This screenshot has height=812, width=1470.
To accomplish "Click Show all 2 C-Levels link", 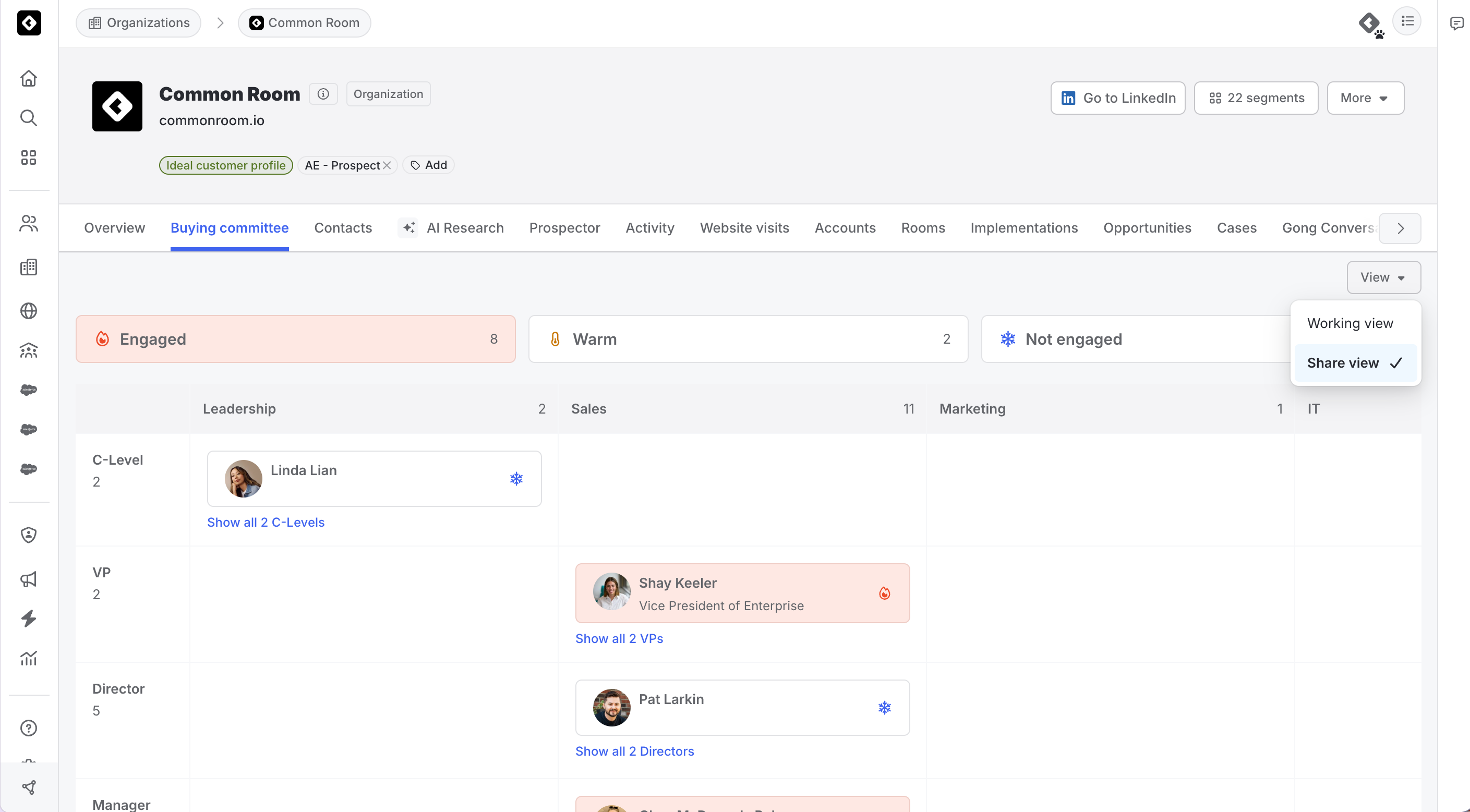I will click(x=266, y=522).
